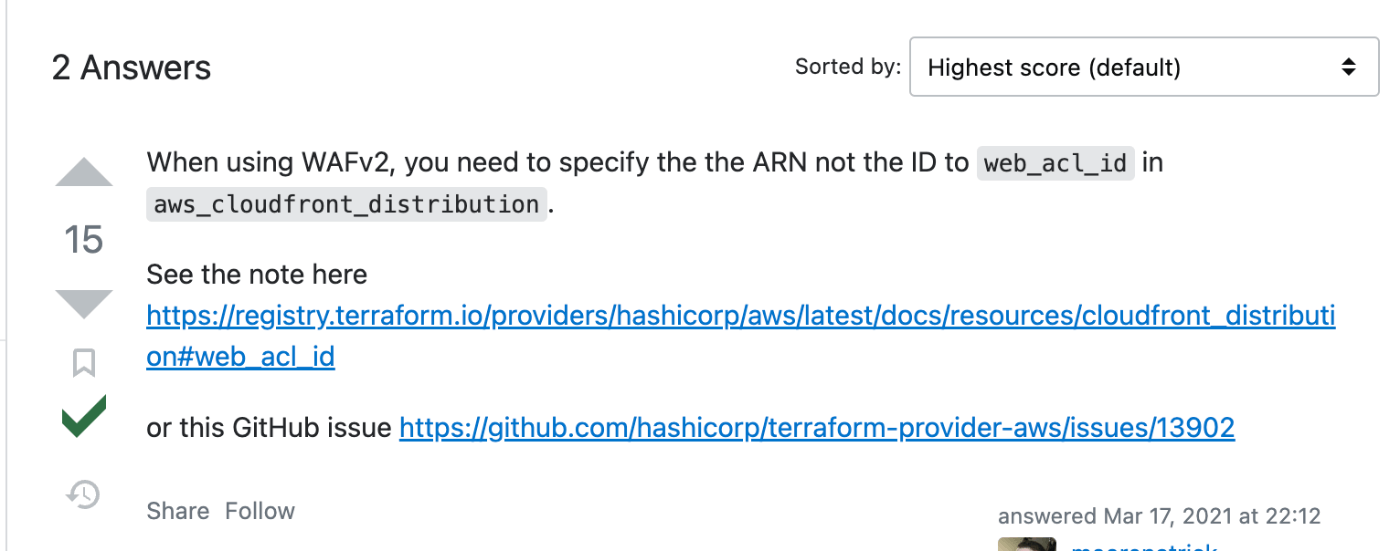Click the Sorted by label
Image resolution: width=1400 pixels, height=551 pixels.
click(x=847, y=67)
